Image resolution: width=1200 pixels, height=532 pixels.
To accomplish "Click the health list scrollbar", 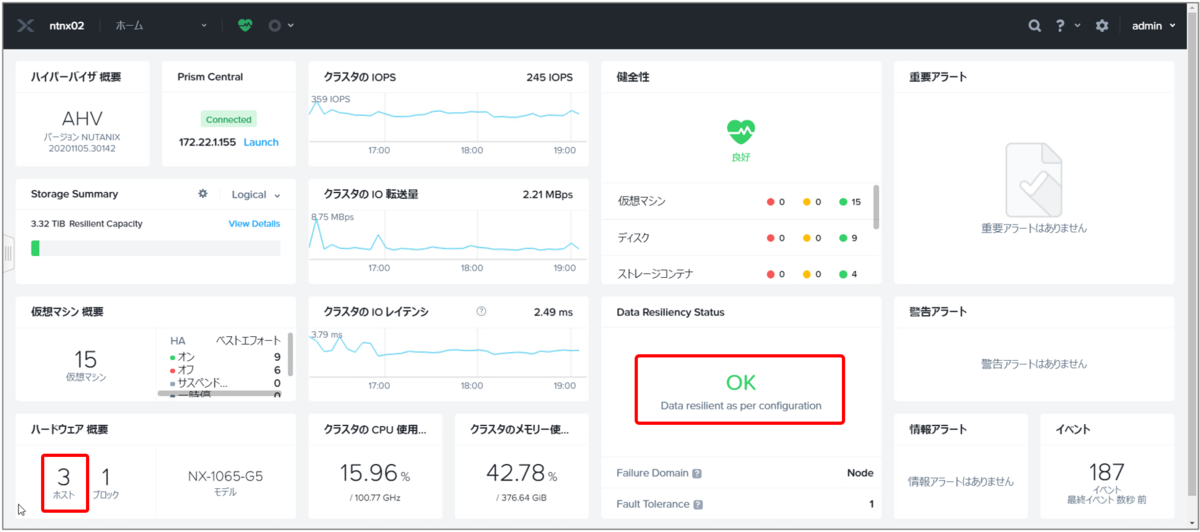I will click(x=876, y=207).
